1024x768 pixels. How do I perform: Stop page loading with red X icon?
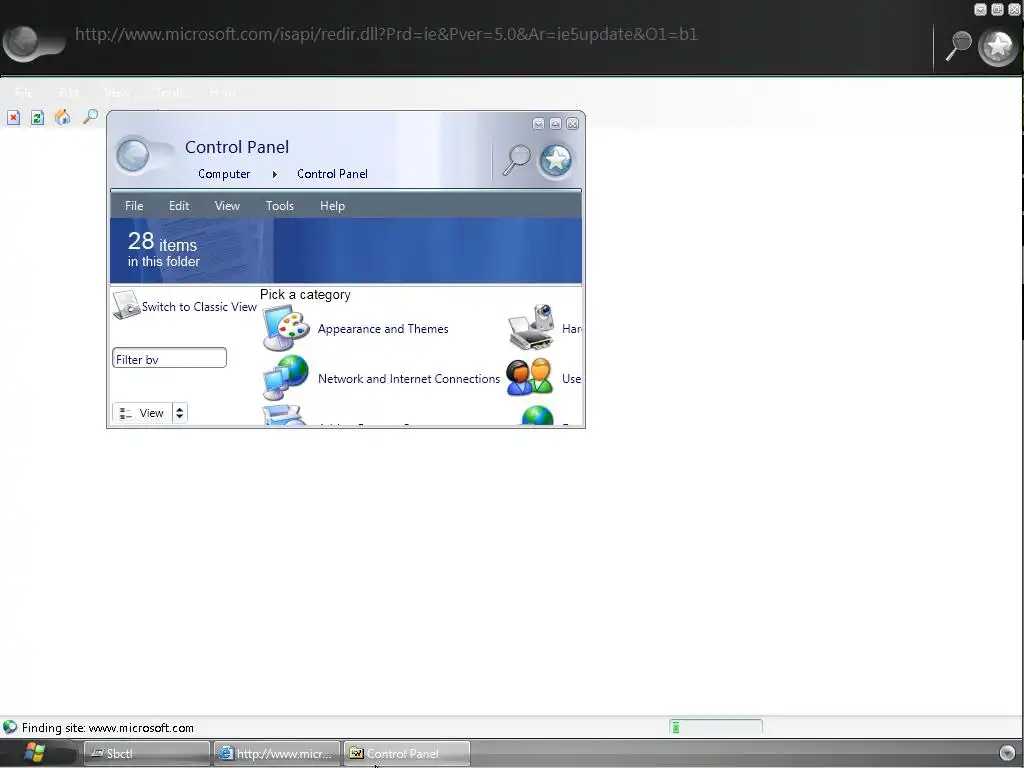[x=14, y=118]
